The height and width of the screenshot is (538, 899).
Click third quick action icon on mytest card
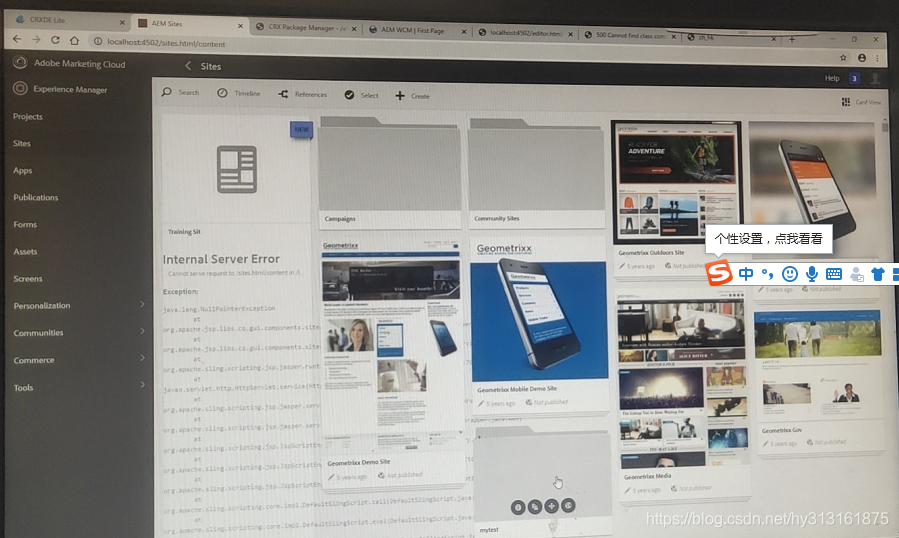point(551,506)
